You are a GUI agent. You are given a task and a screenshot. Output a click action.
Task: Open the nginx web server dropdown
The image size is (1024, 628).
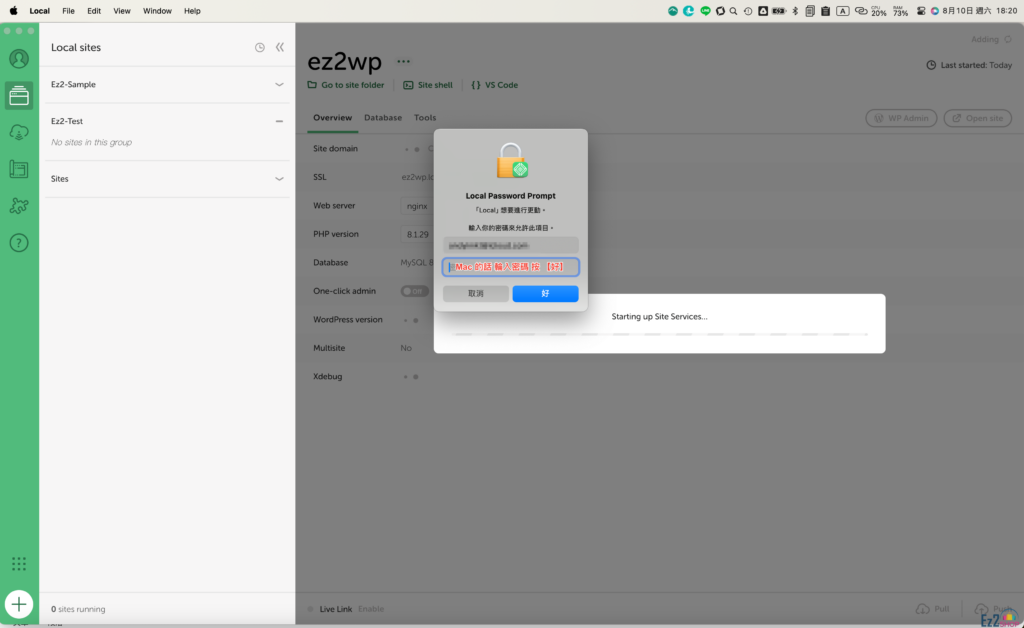pos(417,206)
